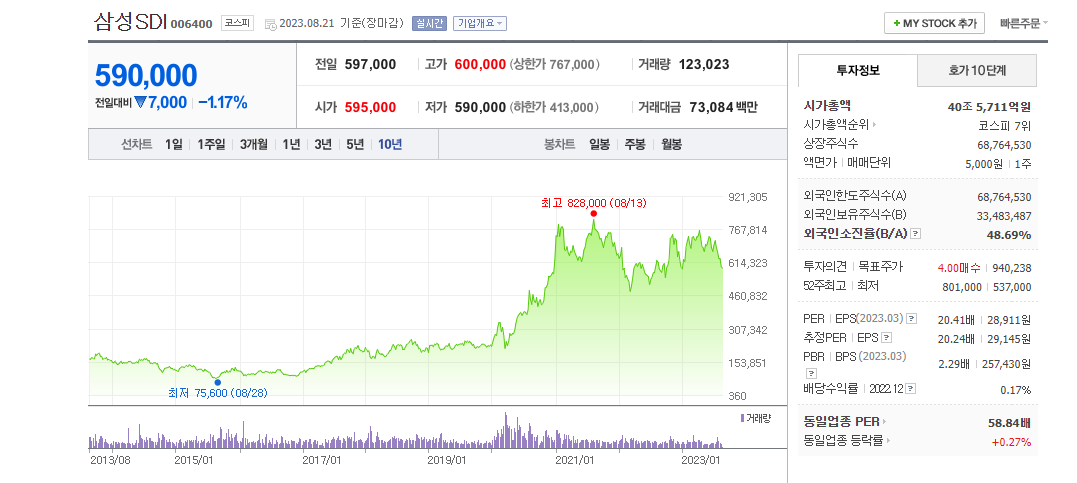The width and height of the screenshot is (1077, 483).
Task: Click the 전일 value 597,000
Action: (x=370, y=65)
